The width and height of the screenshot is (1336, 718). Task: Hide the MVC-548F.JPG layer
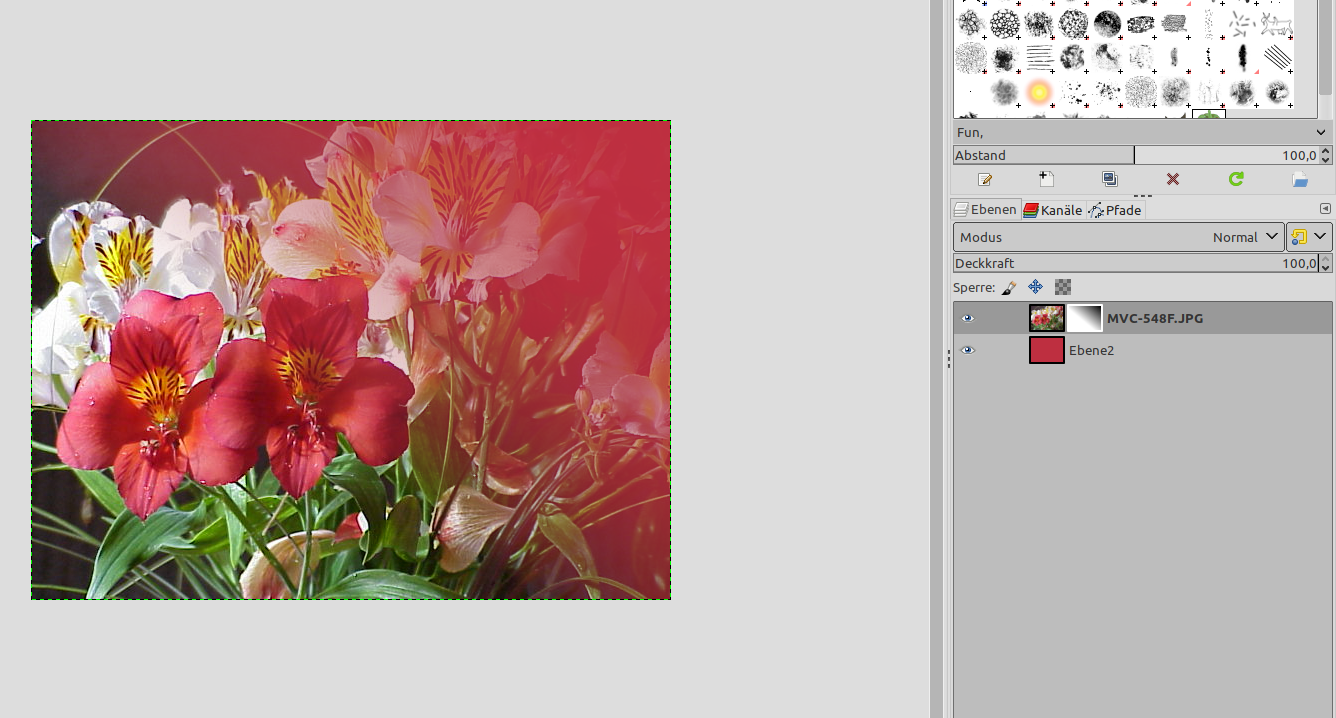(967, 319)
